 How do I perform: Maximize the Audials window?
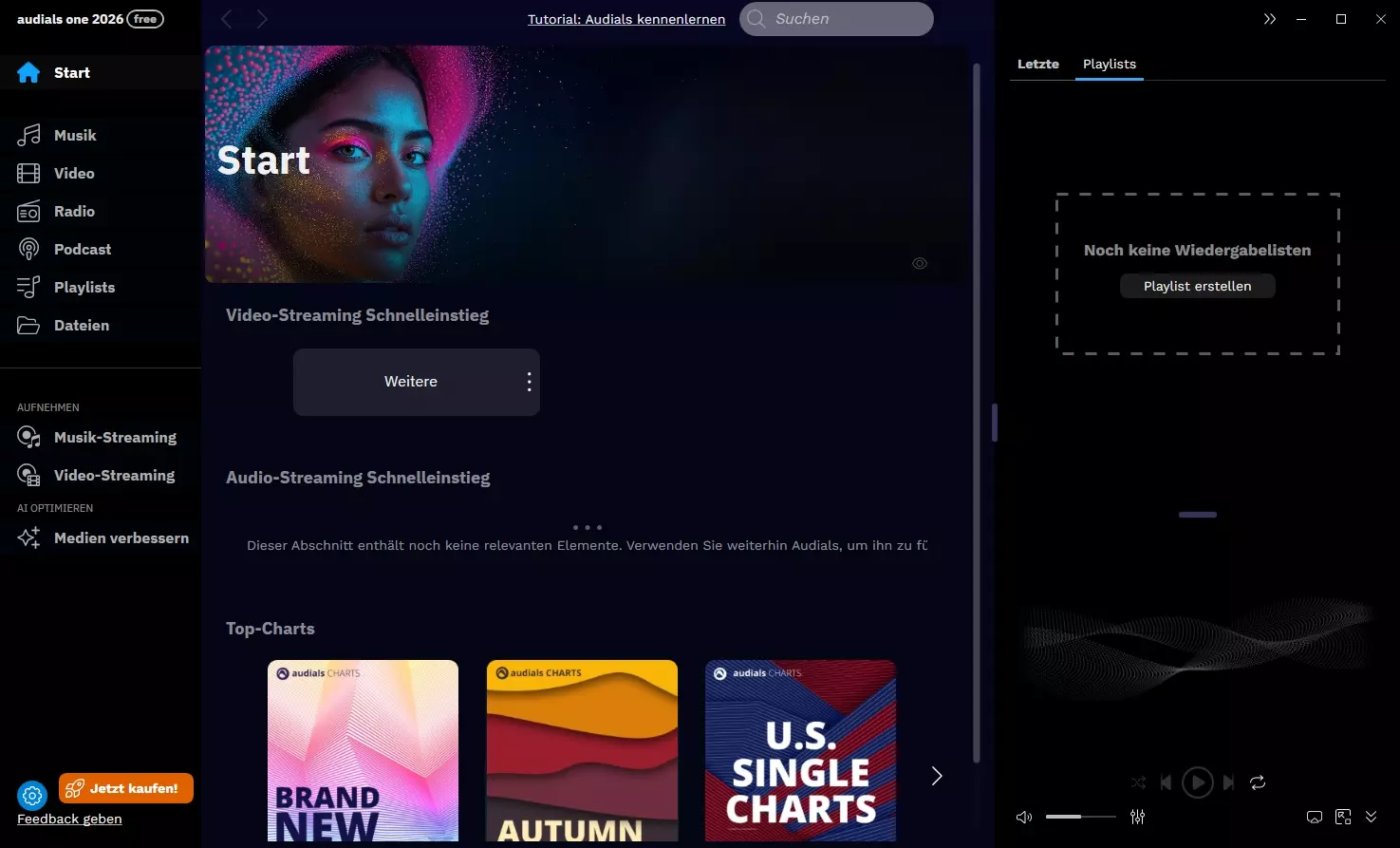coord(1341,19)
